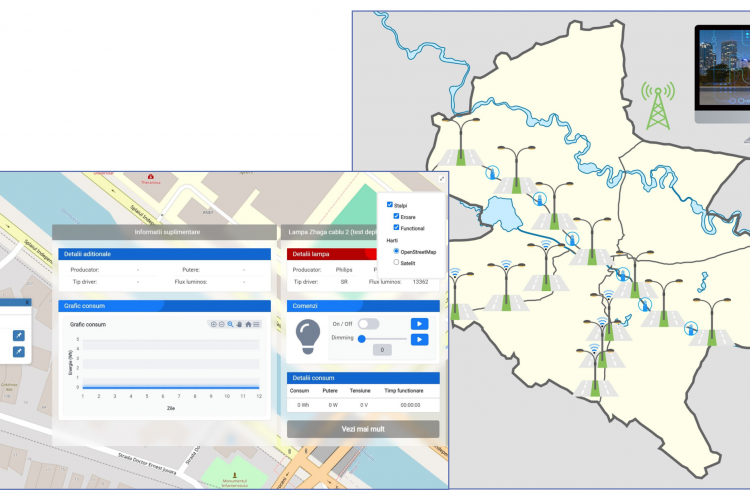750x500 pixels.
Task: Click the Vezi mai mult button
Action: coord(363,429)
